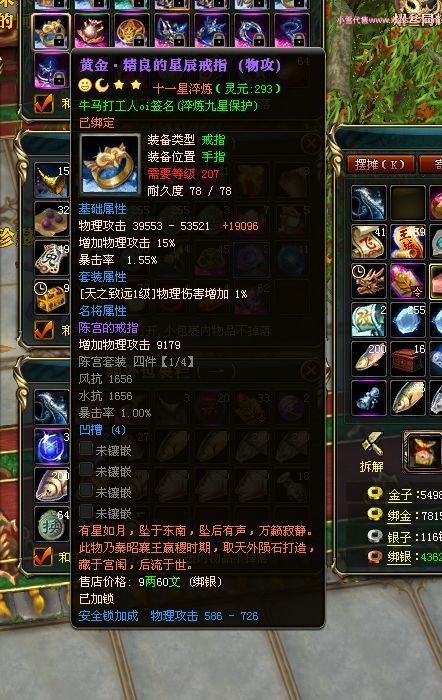
Task: Select the 改 jade token item
Action: [x=368, y=320]
